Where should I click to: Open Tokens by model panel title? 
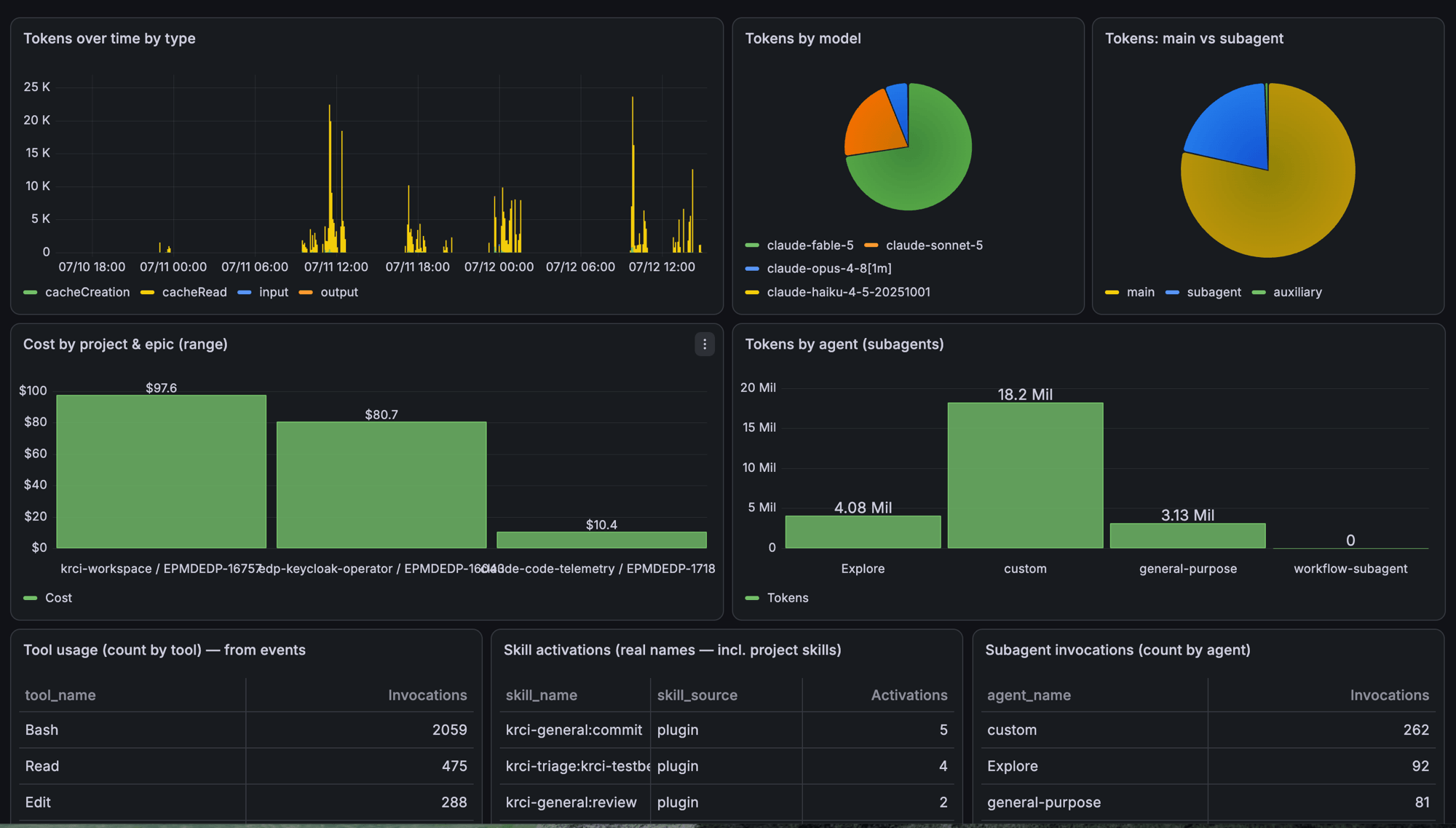(x=803, y=39)
